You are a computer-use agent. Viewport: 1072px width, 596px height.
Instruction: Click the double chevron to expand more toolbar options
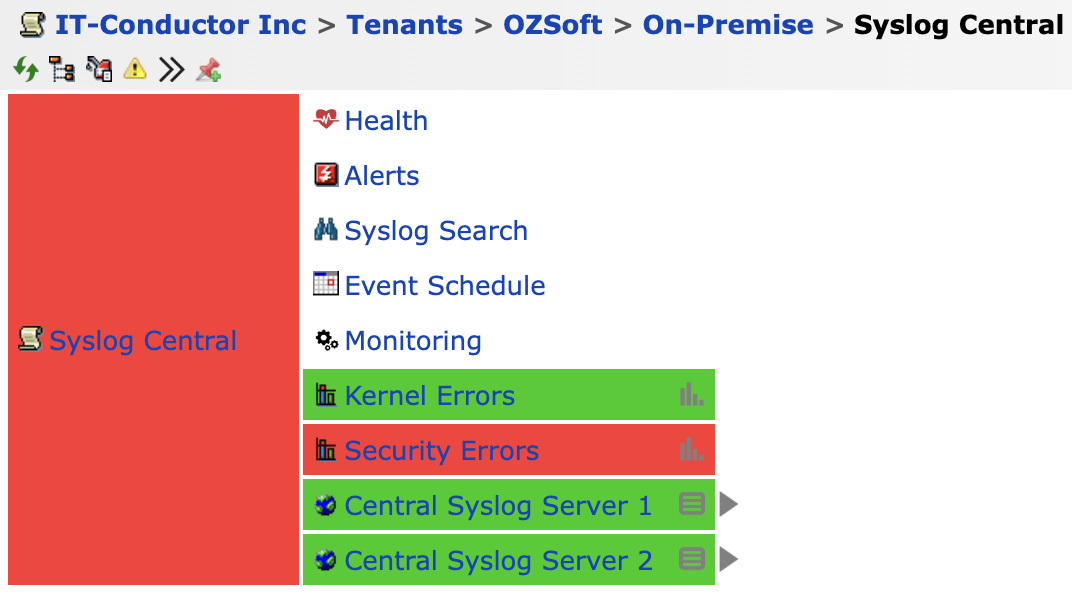(x=171, y=69)
